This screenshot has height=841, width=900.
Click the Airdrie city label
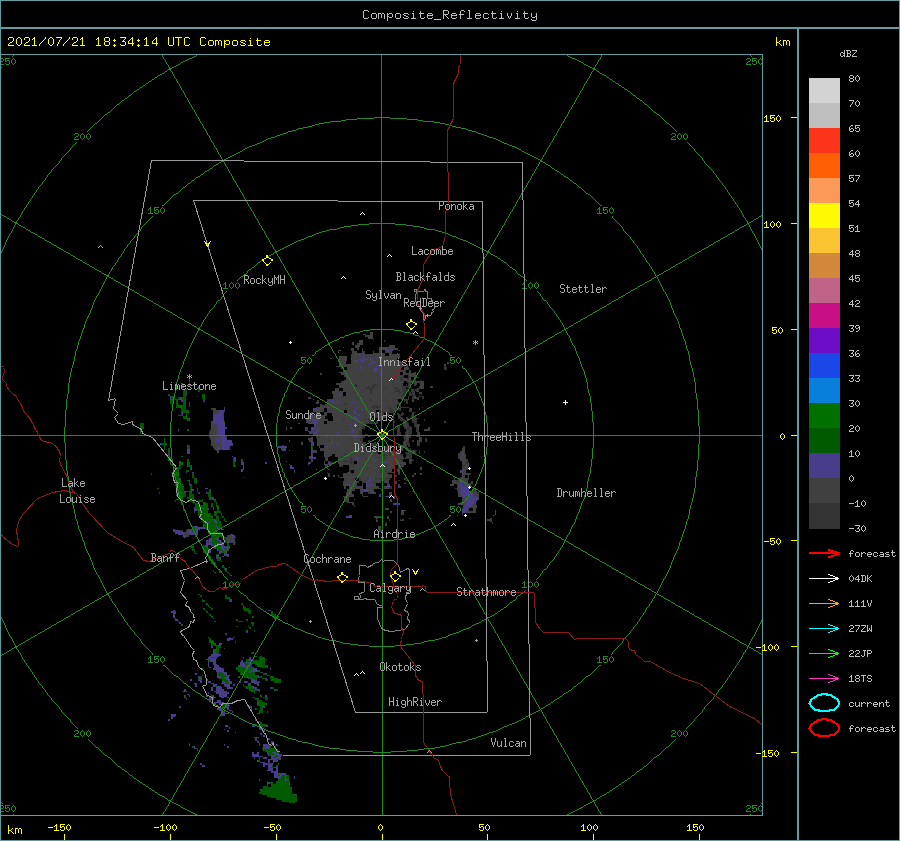point(394,534)
